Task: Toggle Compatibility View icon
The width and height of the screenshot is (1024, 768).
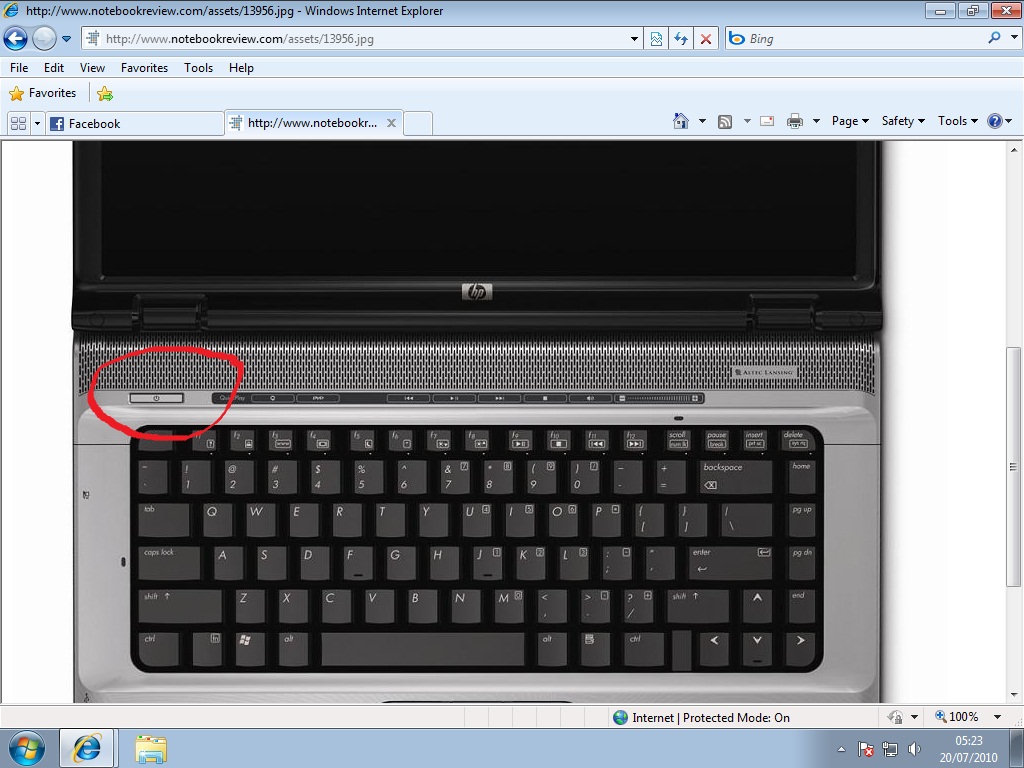Action: click(656, 39)
